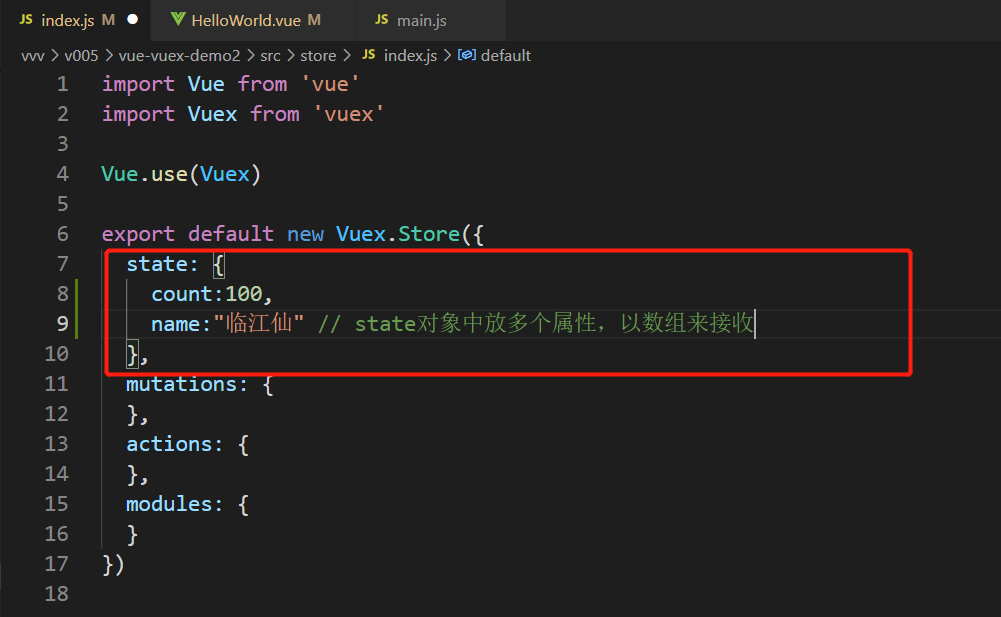Click 'mutations:' on line 11

187,385
